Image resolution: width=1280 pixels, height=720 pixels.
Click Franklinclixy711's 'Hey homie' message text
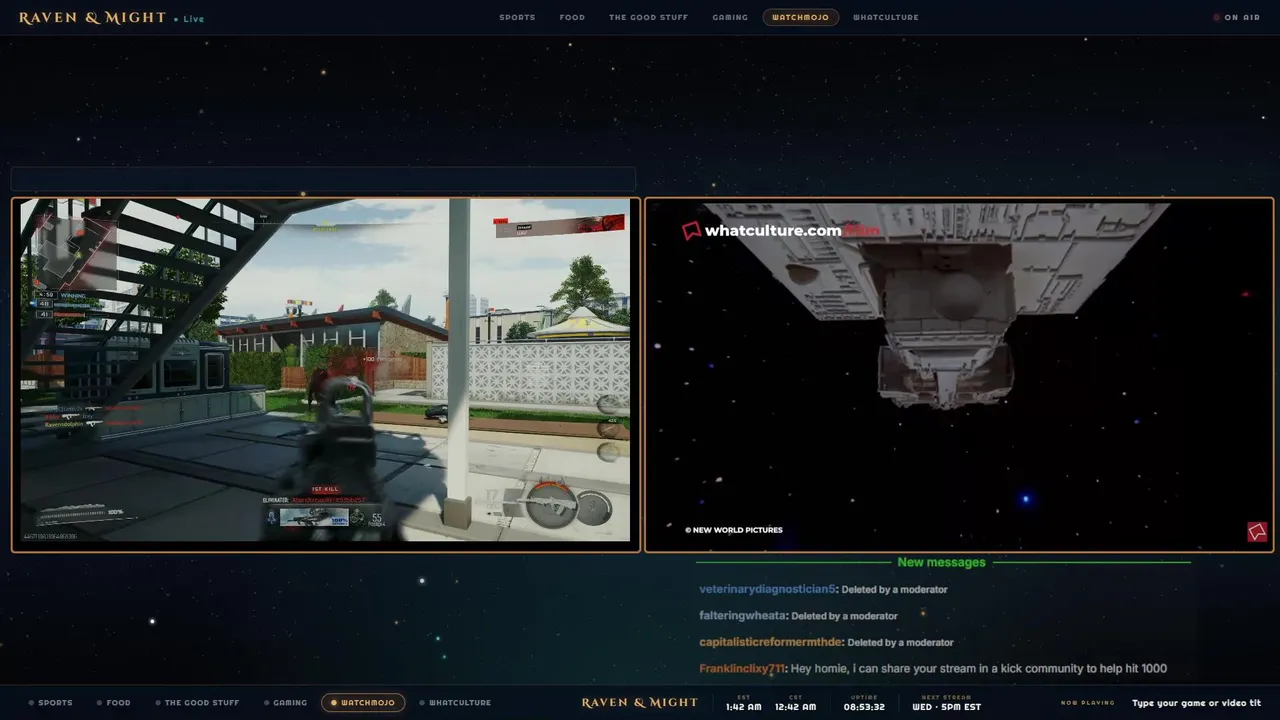pos(979,669)
